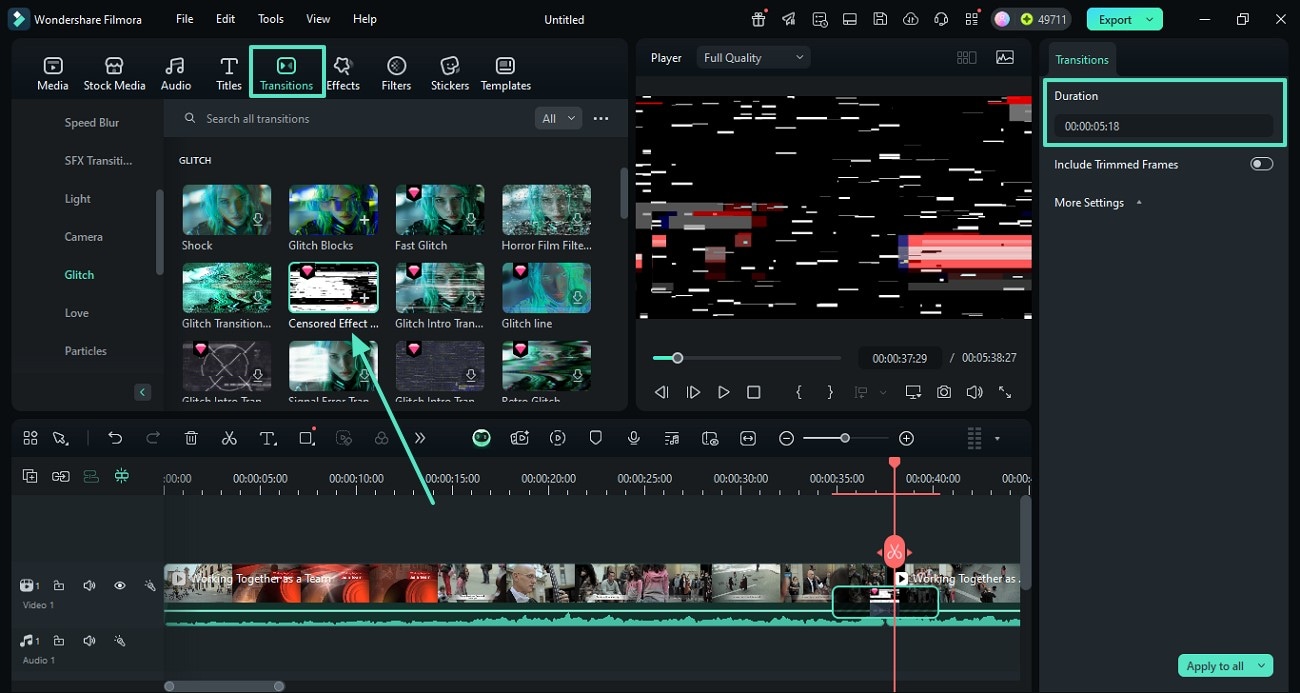Open the Export options dropdown arrow
The height and width of the screenshot is (693, 1300).
(x=1151, y=19)
